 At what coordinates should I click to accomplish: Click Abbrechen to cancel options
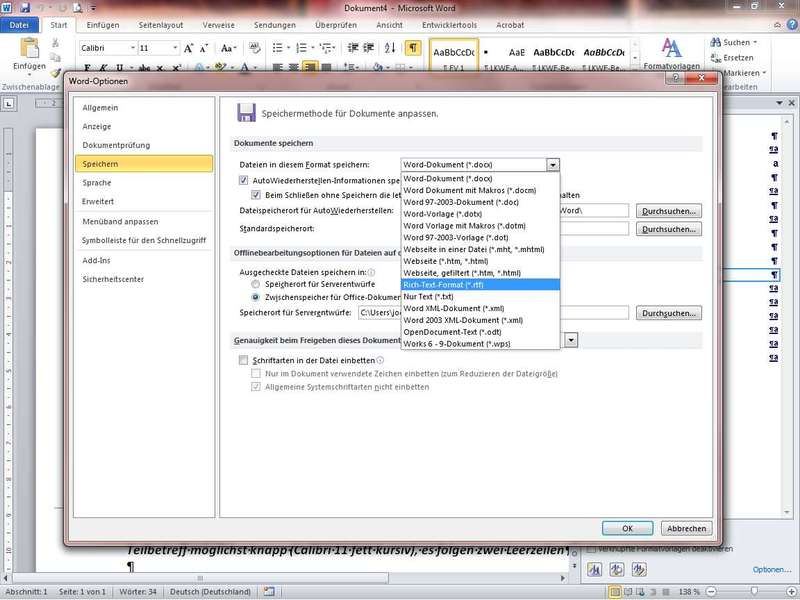pos(687,528)
